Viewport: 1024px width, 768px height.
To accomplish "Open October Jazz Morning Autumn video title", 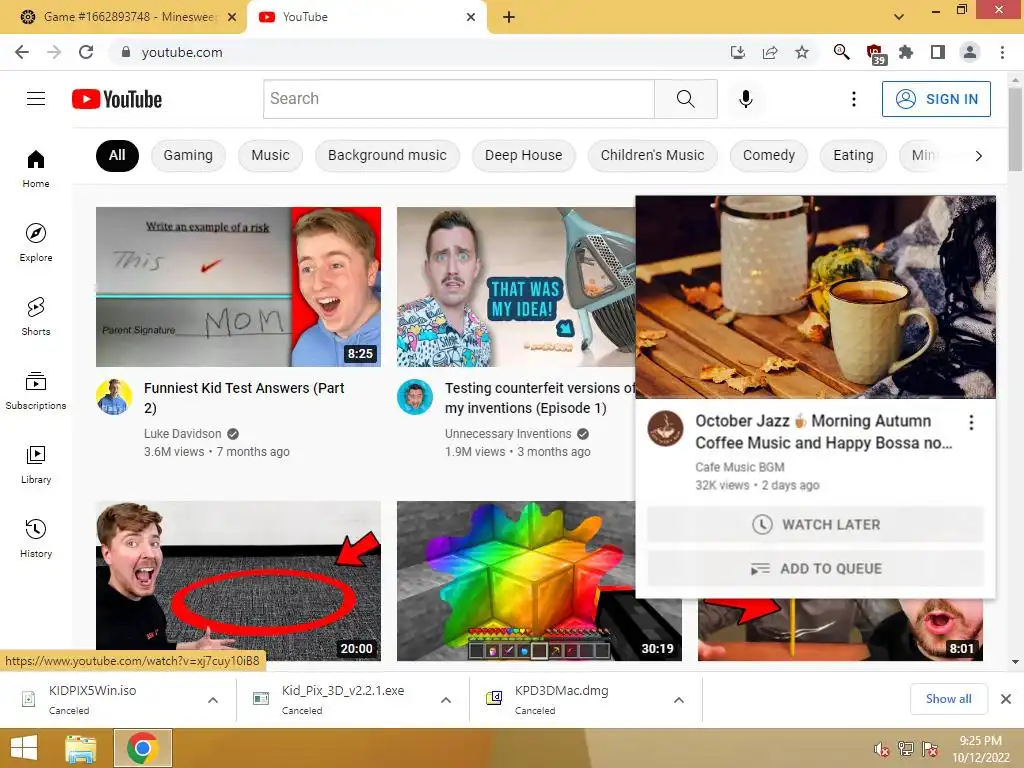I will [824, 432].
